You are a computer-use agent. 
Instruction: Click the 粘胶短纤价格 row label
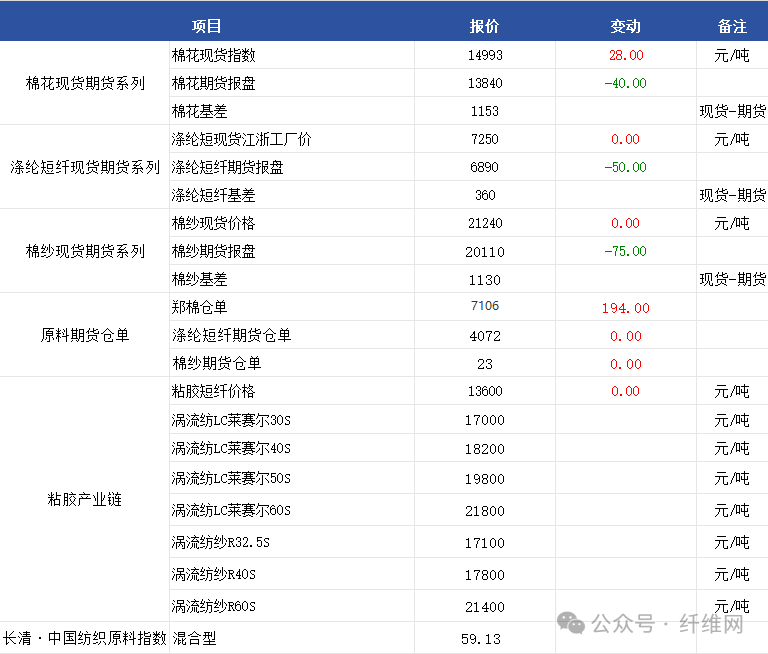[x=214, y=391]
